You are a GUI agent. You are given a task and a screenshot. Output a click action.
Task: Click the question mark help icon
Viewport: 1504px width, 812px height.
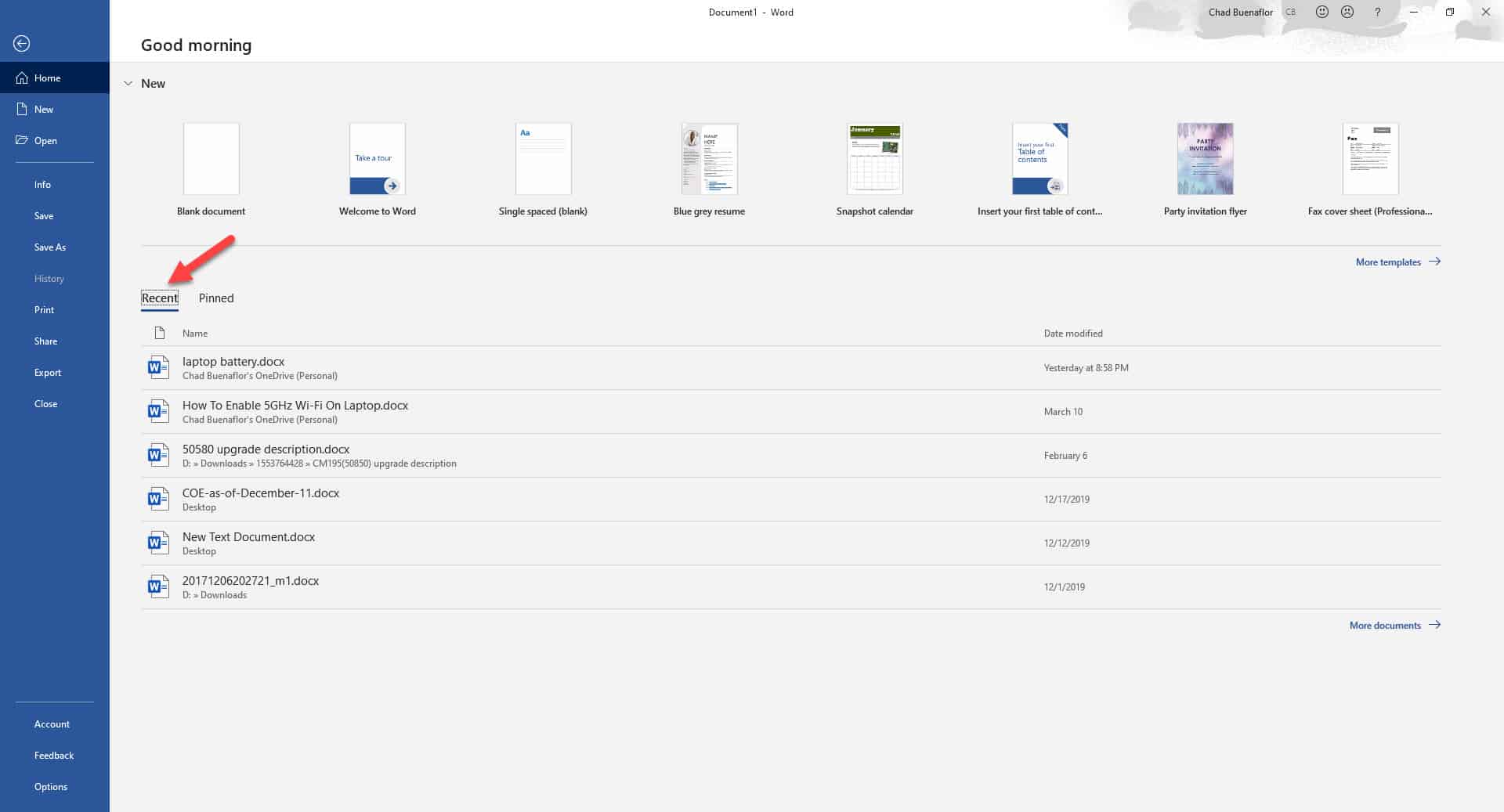pyautogui.click(x=1378, y=12)
